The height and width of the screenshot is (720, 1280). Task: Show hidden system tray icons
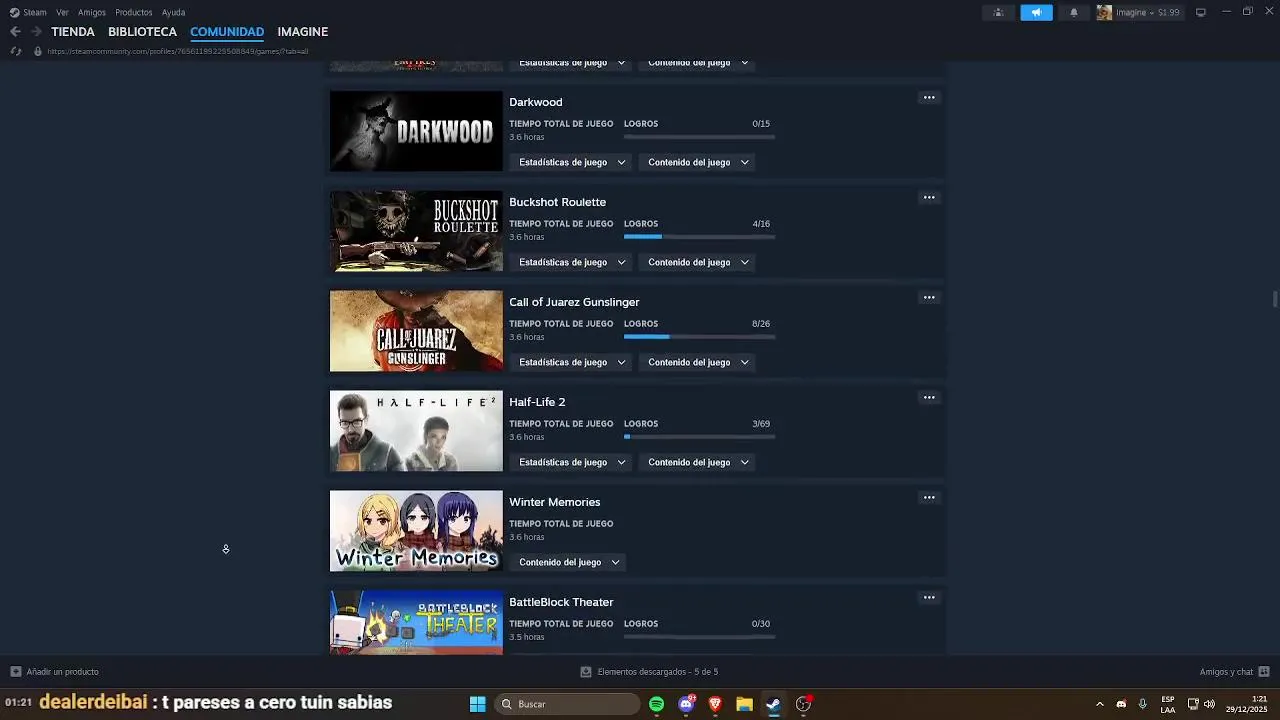[1099, 704]
